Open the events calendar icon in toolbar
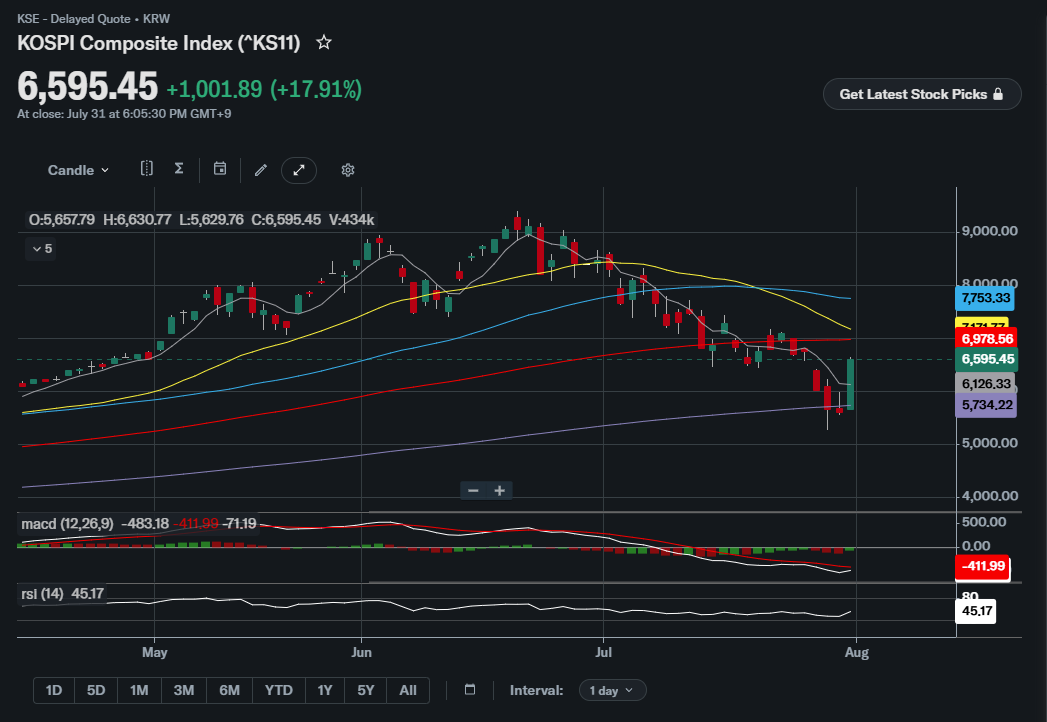Viewport: 1047px width, 722px height. (x=220, y=168)
